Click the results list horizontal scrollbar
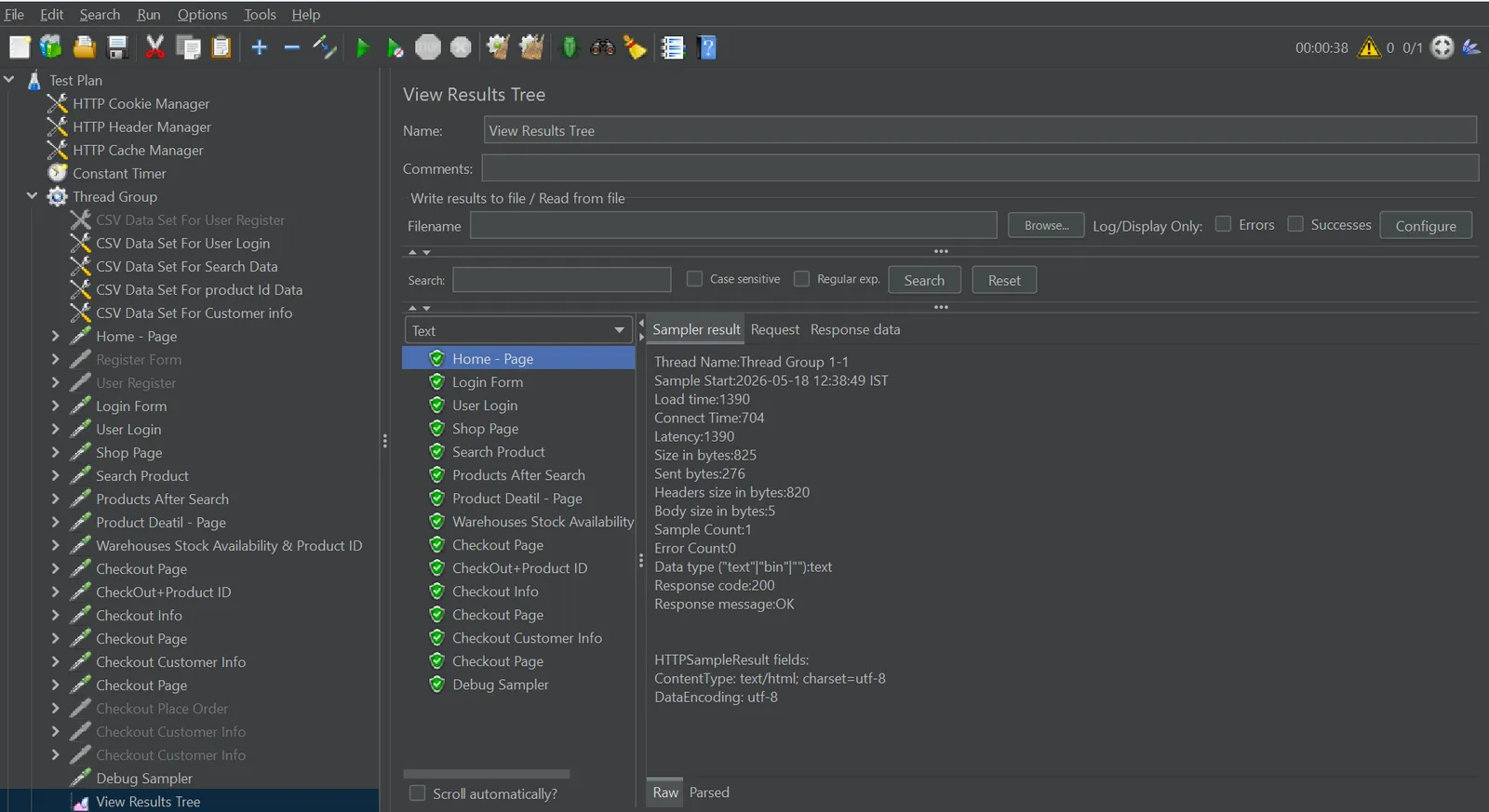This screenshot has height=812, width=1489. 486,774
